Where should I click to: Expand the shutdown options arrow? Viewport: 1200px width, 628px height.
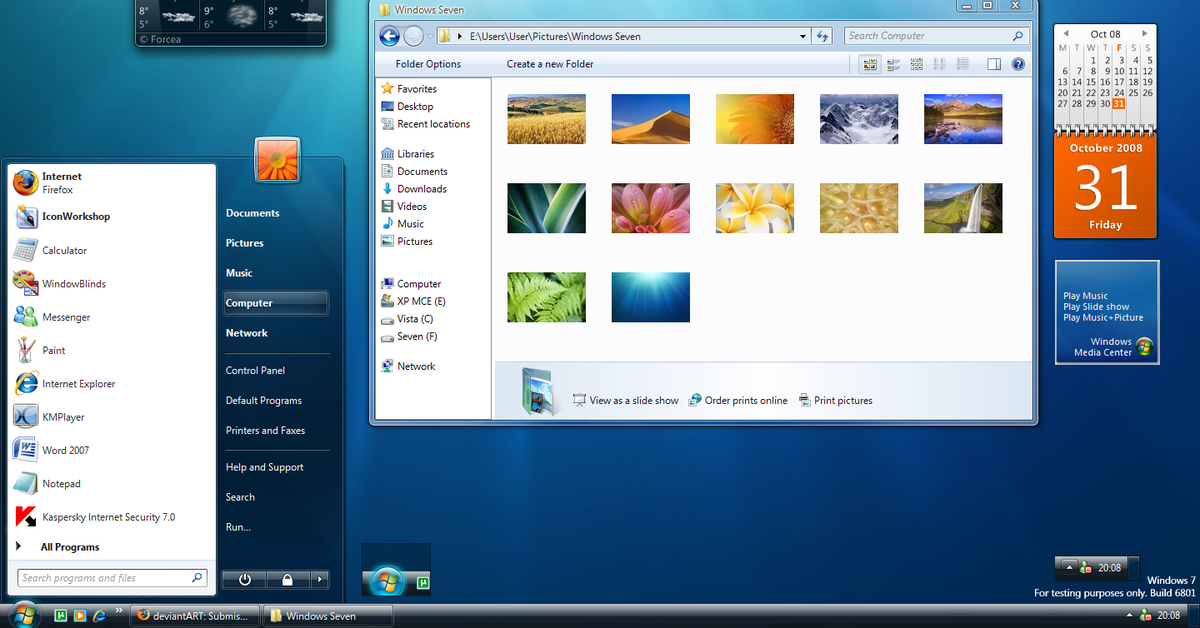point(318,579)
